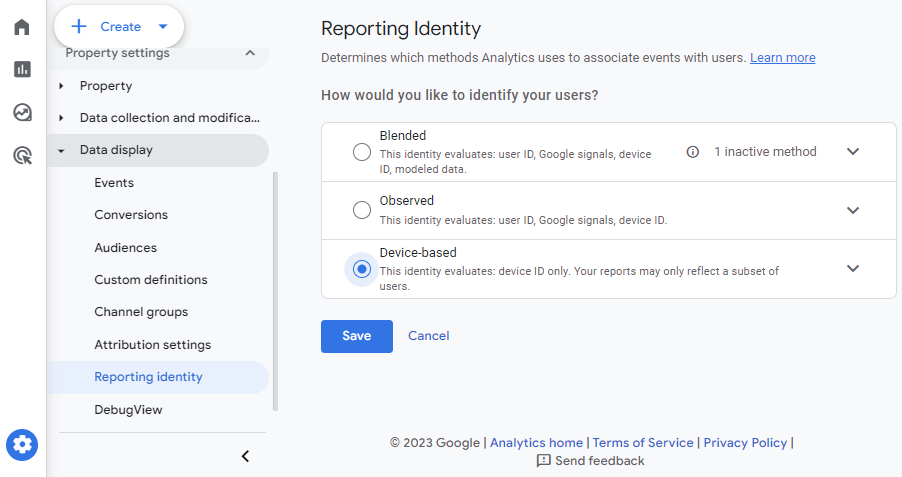The width and height of the screenshot is (902, 477).
Task: Click the Admin gear icon
Action: [22, 444]
